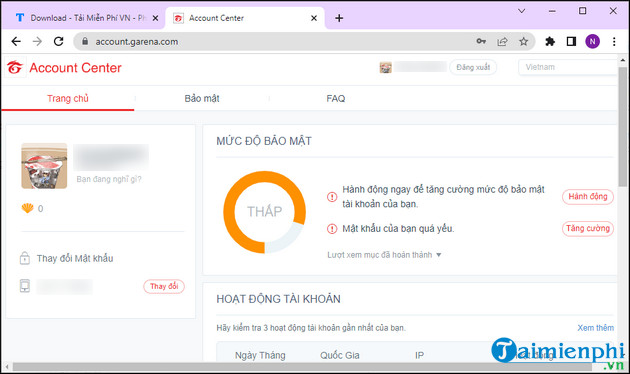
Task: Click Thay đổi button beside phone number
Action: (x=164, y=286)
